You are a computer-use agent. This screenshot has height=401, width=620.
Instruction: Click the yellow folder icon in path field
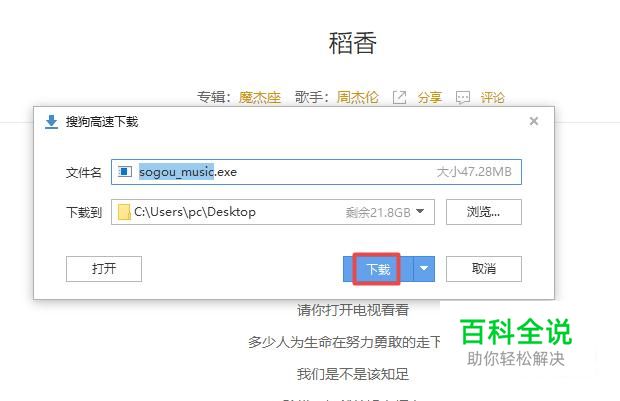[x=124, y=212]
